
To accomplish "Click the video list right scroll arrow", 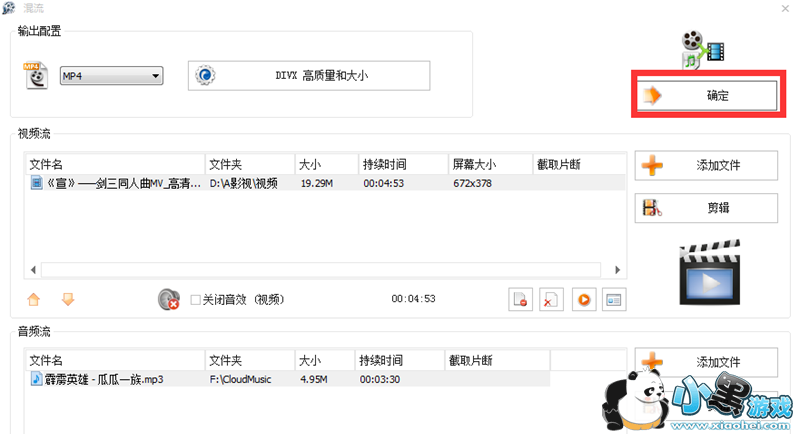I will point(617,270).
